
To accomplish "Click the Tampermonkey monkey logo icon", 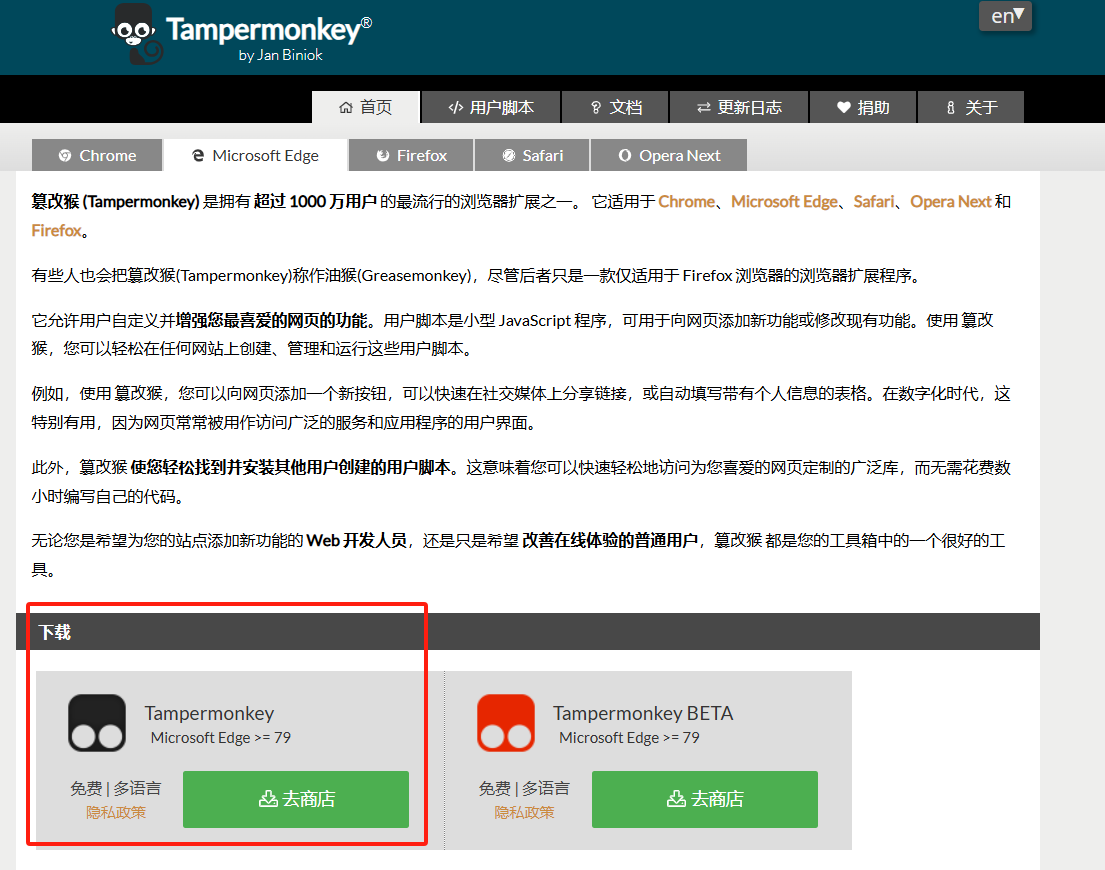I will [137, 35].
